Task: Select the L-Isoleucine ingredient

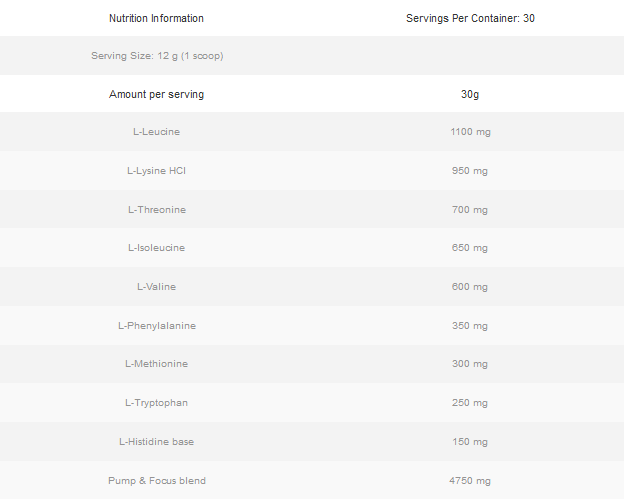Action: point(156,248)
